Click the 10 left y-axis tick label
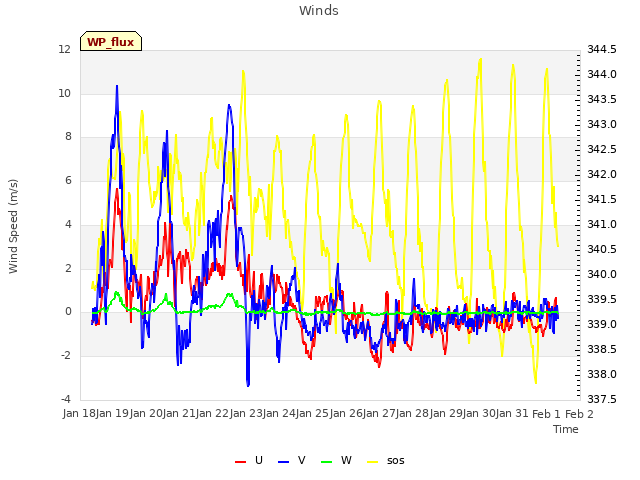 point(64,93)
